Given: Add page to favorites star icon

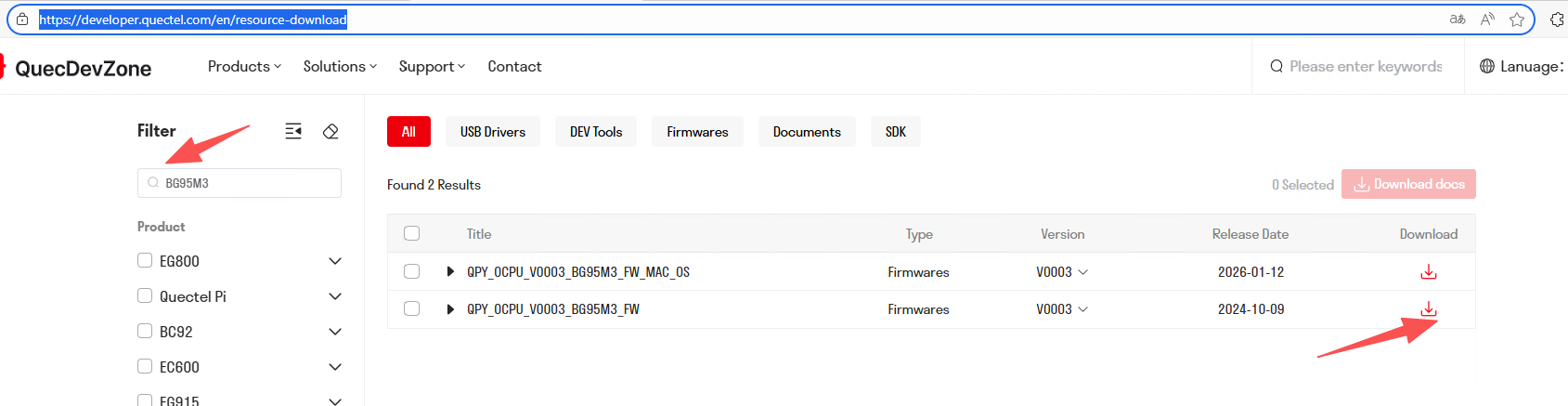Looking at the screenshot, I should pyautogui.click(x=1517, y=20).
